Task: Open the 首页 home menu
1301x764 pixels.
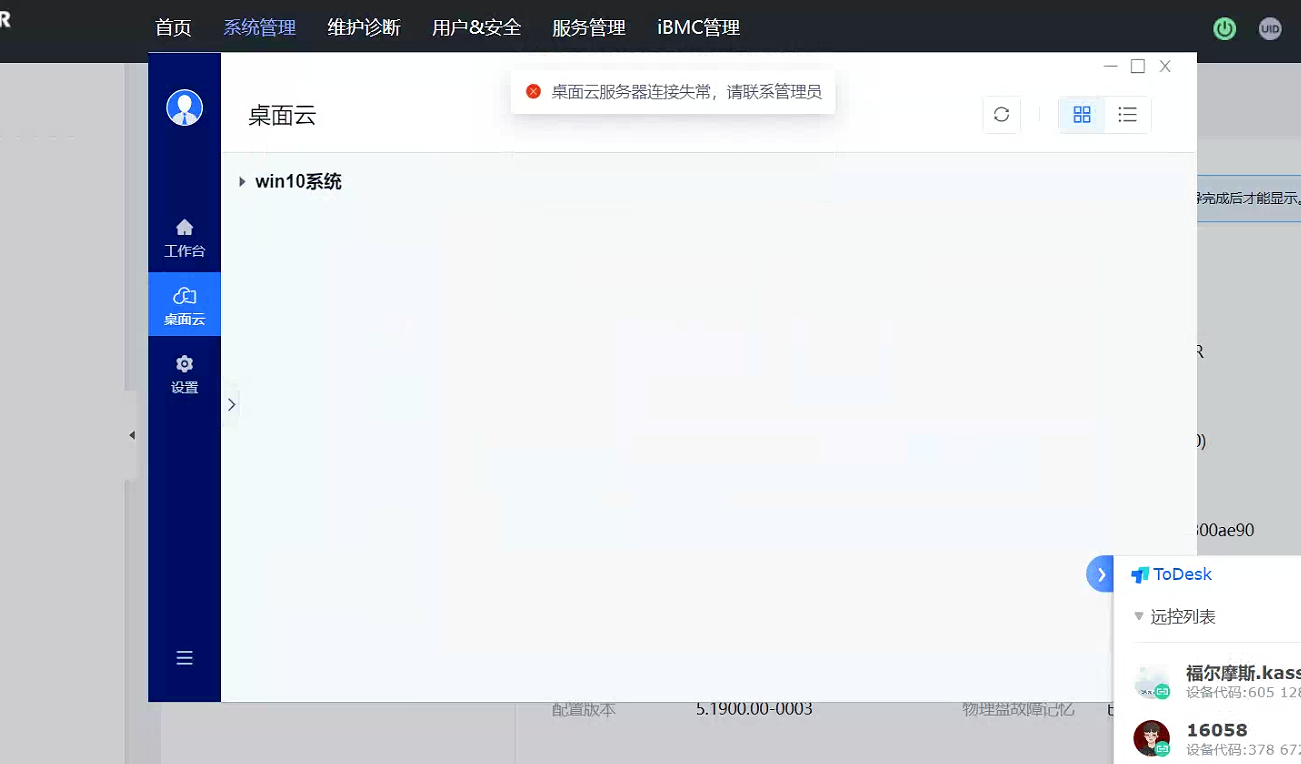Action: [173, 28]
